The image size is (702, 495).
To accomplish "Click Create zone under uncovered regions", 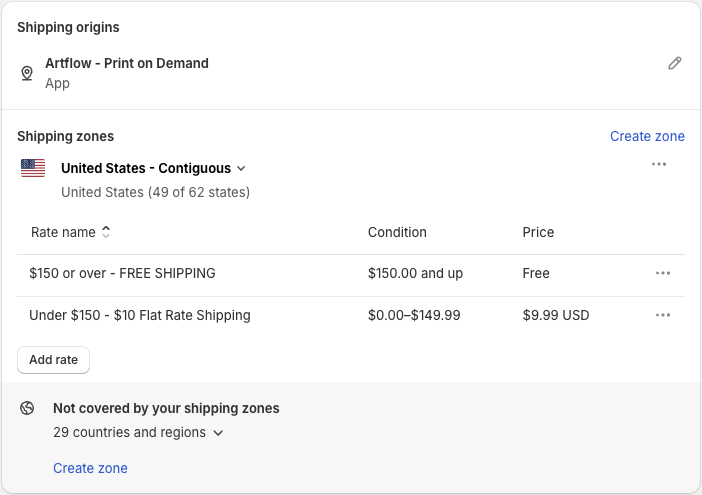I will [90, 468].
